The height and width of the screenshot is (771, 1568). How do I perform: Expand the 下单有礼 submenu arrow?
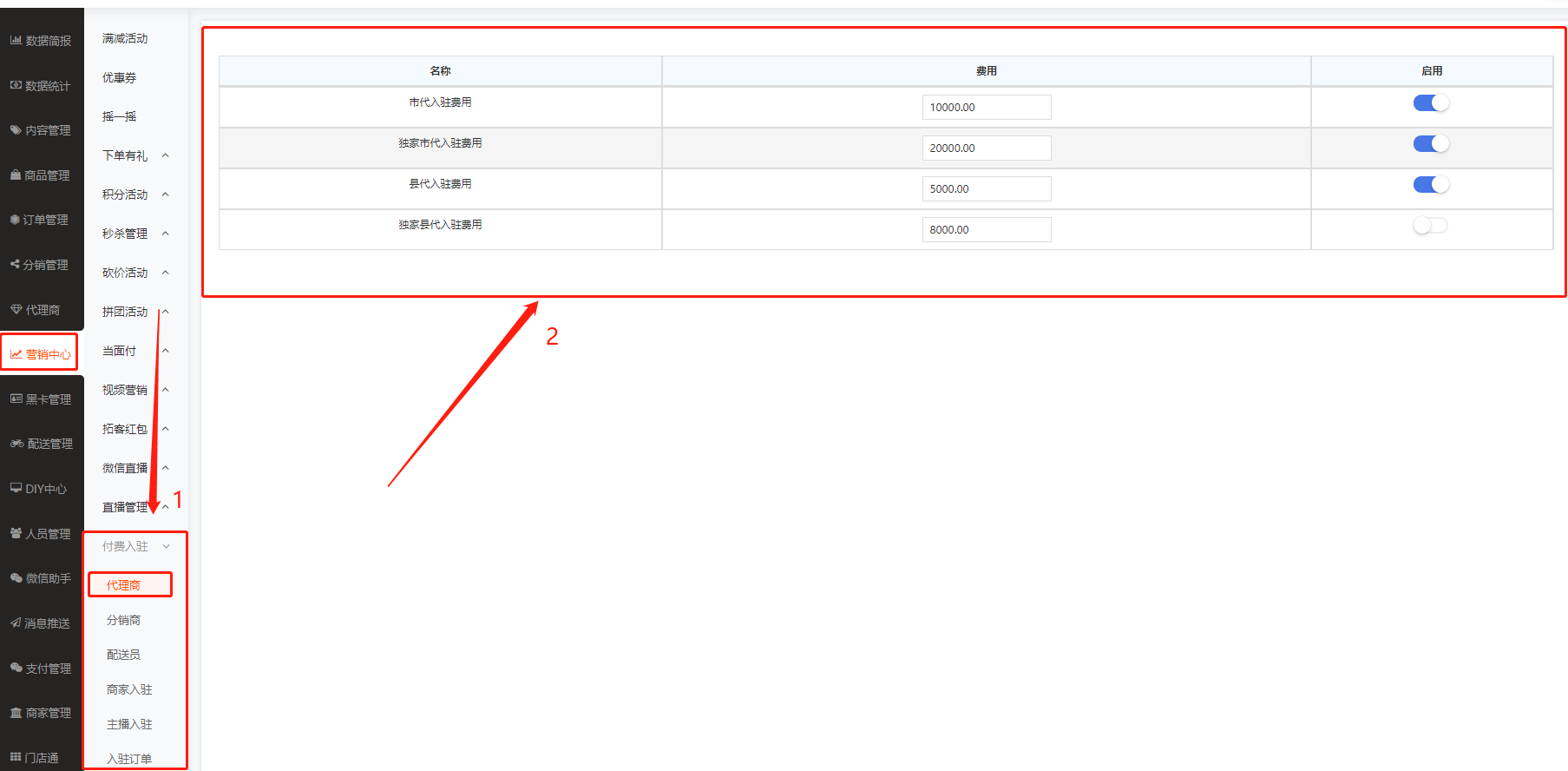click(166, 155)
